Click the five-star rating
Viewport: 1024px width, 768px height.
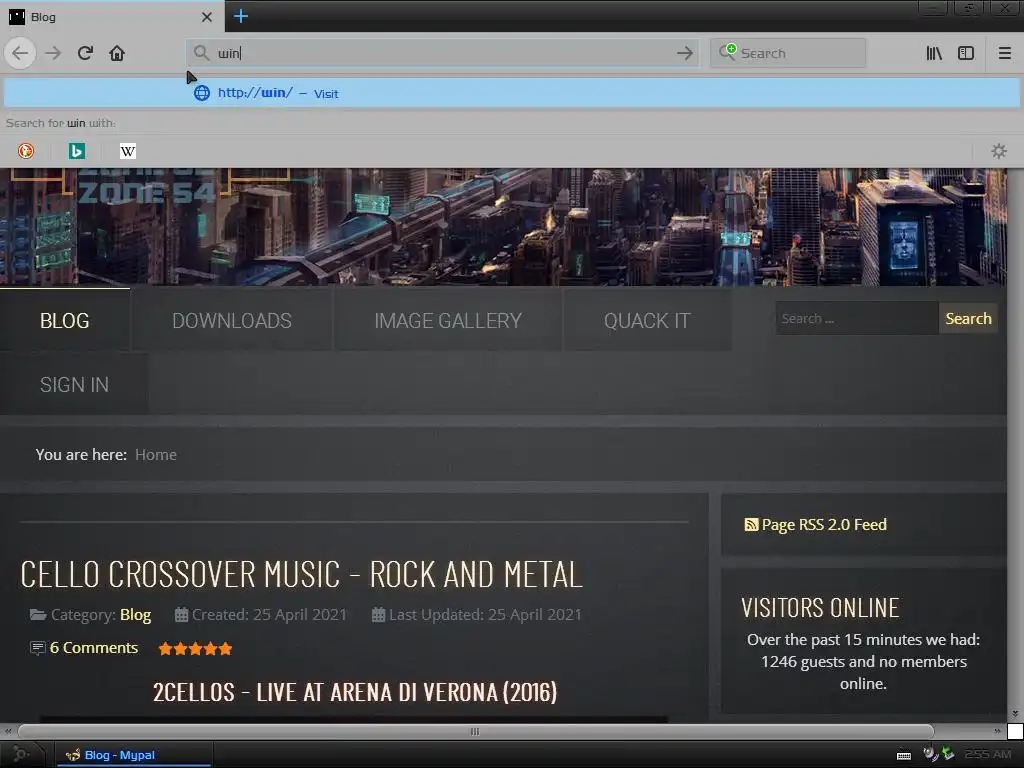pos(195,648)
